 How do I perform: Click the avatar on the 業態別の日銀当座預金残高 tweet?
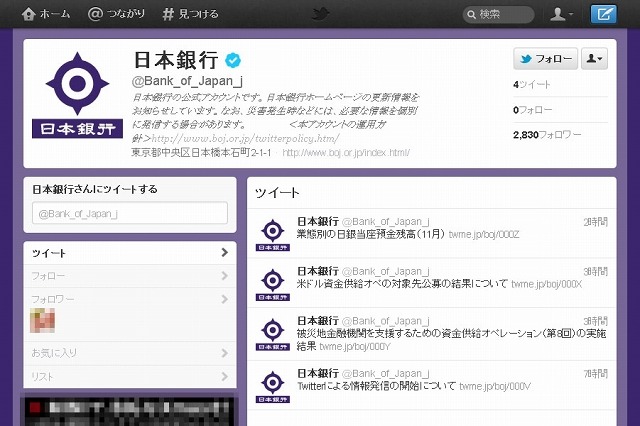273,234
